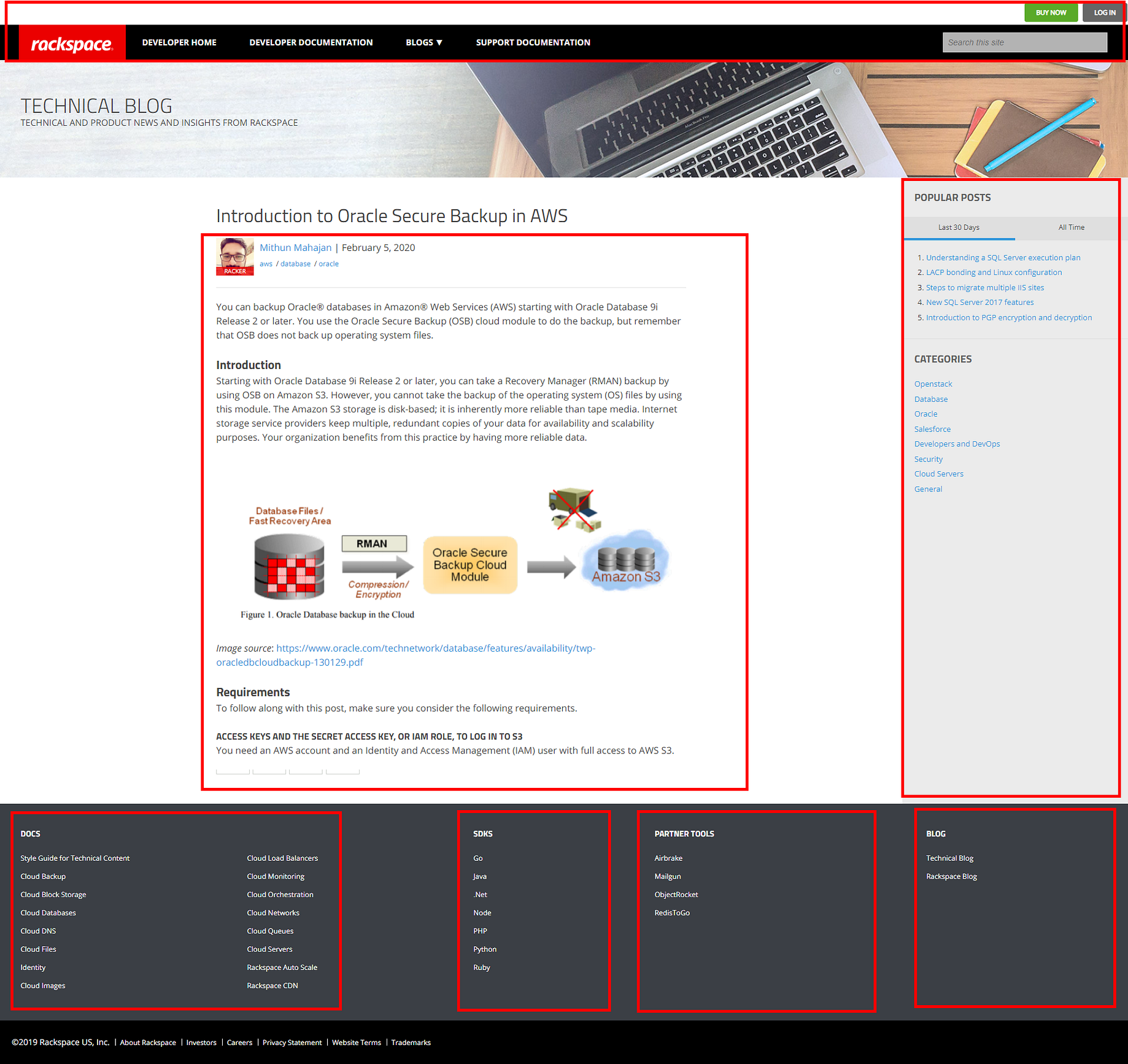The image size is (1128, 1064).
Task: Switch to the Last 30 Days tab
Action: click(959, 228)
